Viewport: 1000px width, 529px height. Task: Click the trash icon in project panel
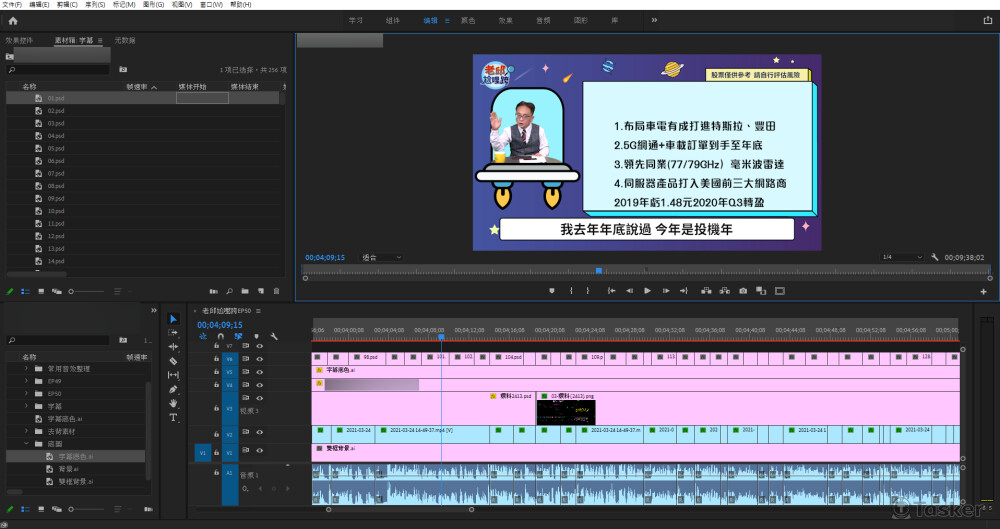276,291
